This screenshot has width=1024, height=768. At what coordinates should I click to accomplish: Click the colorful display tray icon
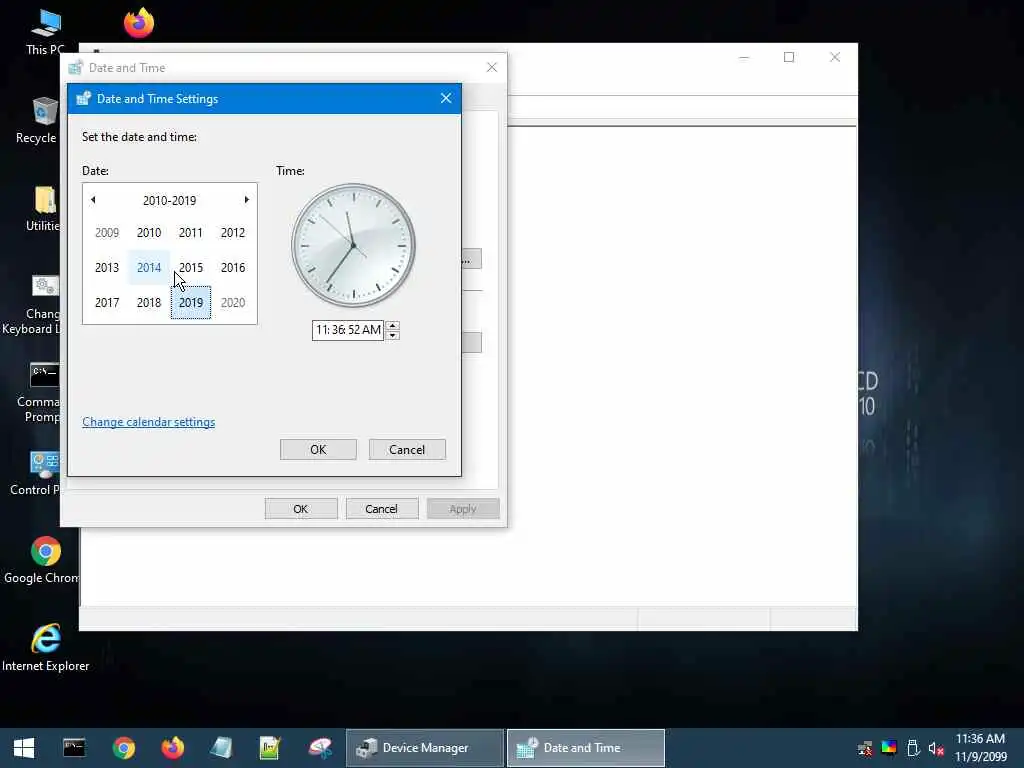pos(889,748)
